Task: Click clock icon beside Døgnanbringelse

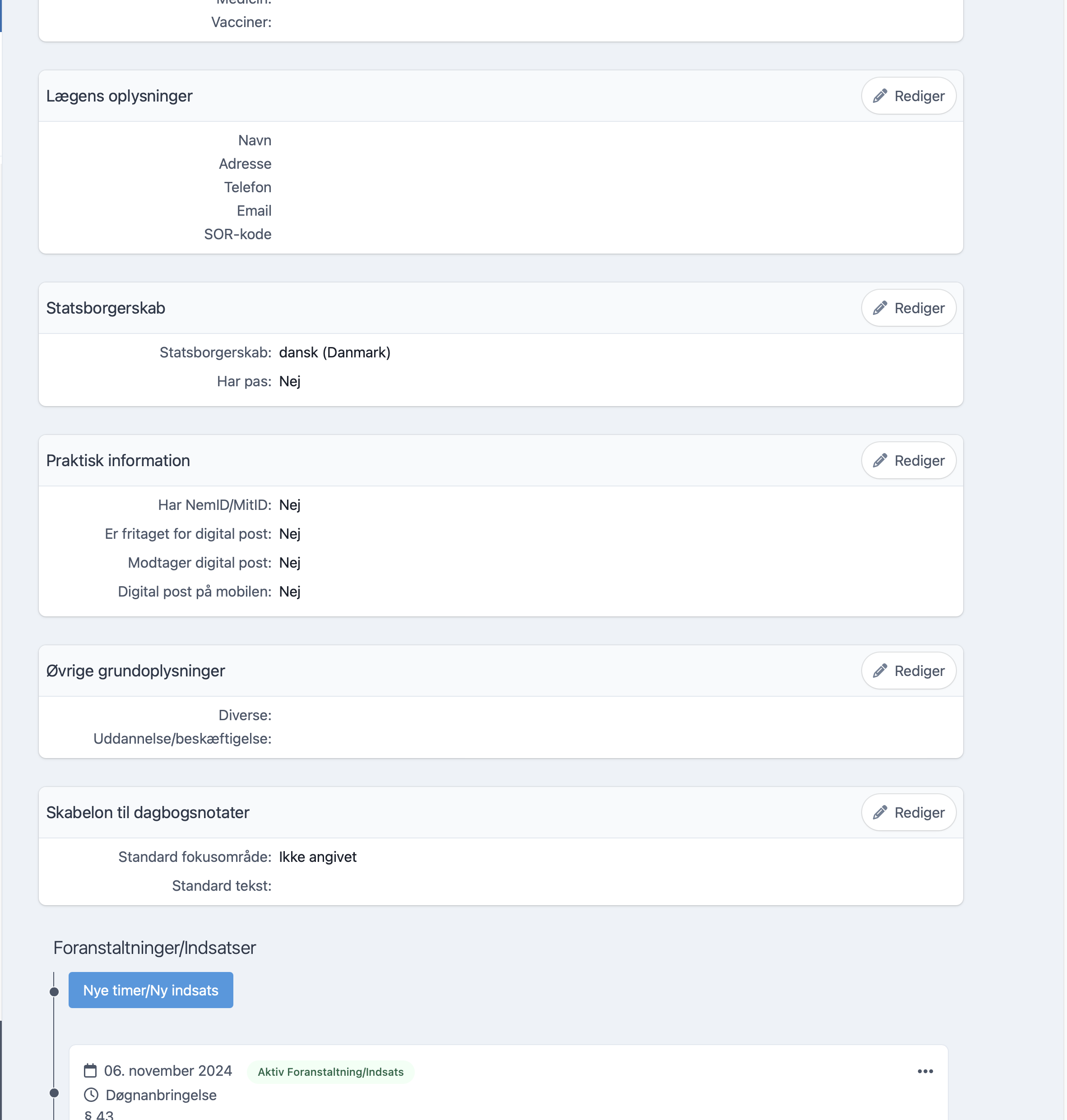Action: (x=91, y=1095)
